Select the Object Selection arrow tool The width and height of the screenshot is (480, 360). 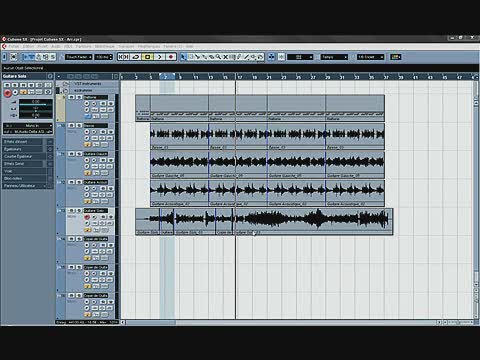pos(183,57)
